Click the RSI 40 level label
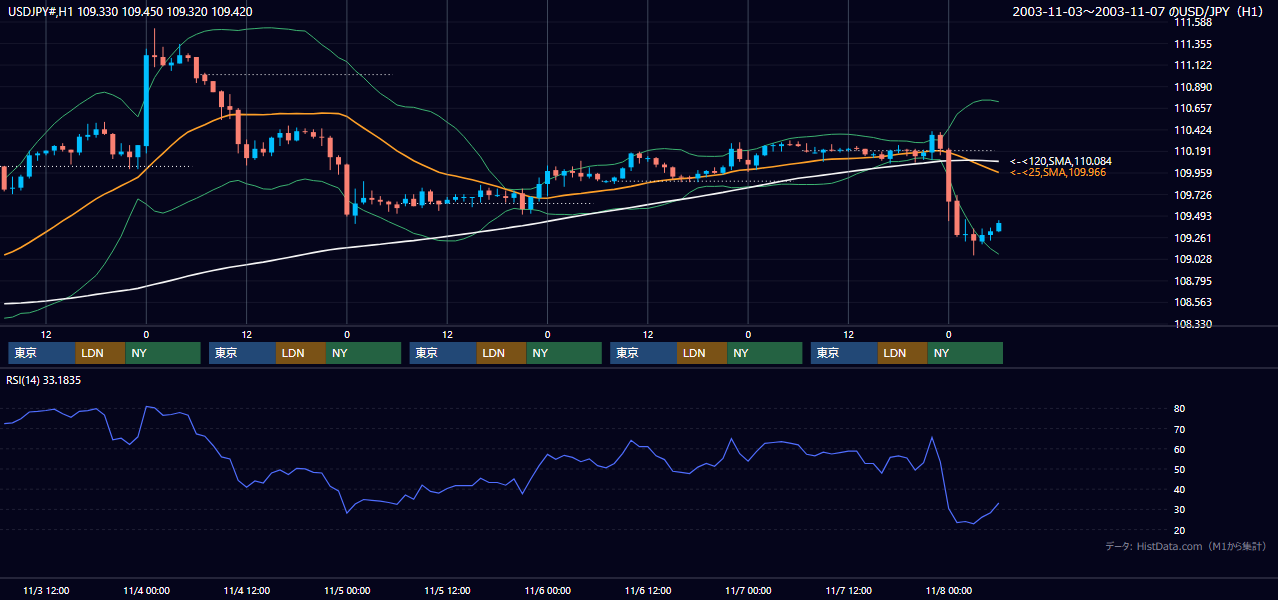Image resolution: width=1278 pixels, height=600 pixels. tap(1180, 489)
